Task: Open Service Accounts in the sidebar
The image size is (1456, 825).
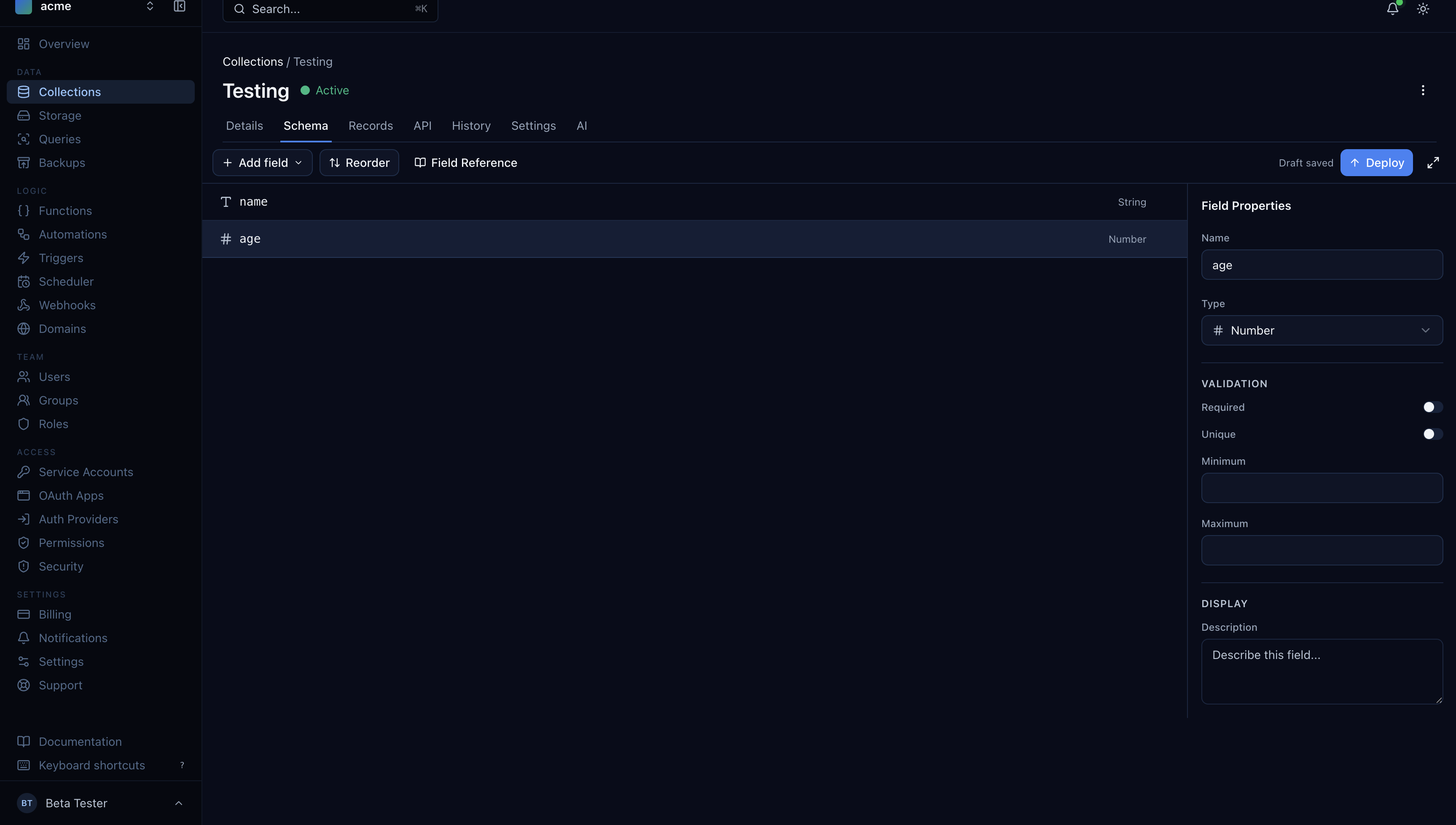Action: click(86, 472)
